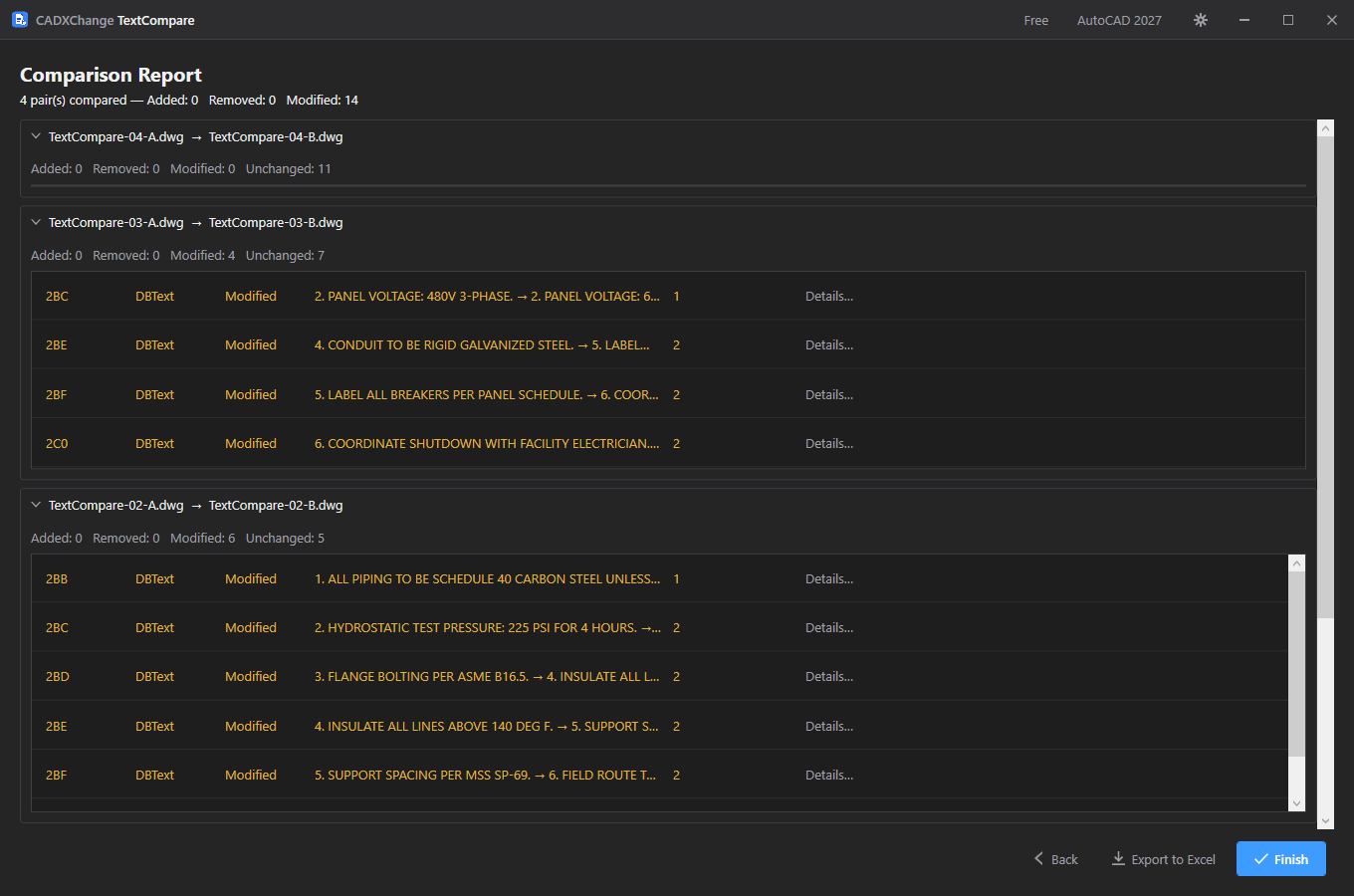Select the HYDROSTATIC TEST PRESSURE 225 PSI text
1354x896 pixels.
[x=487, y=627]
